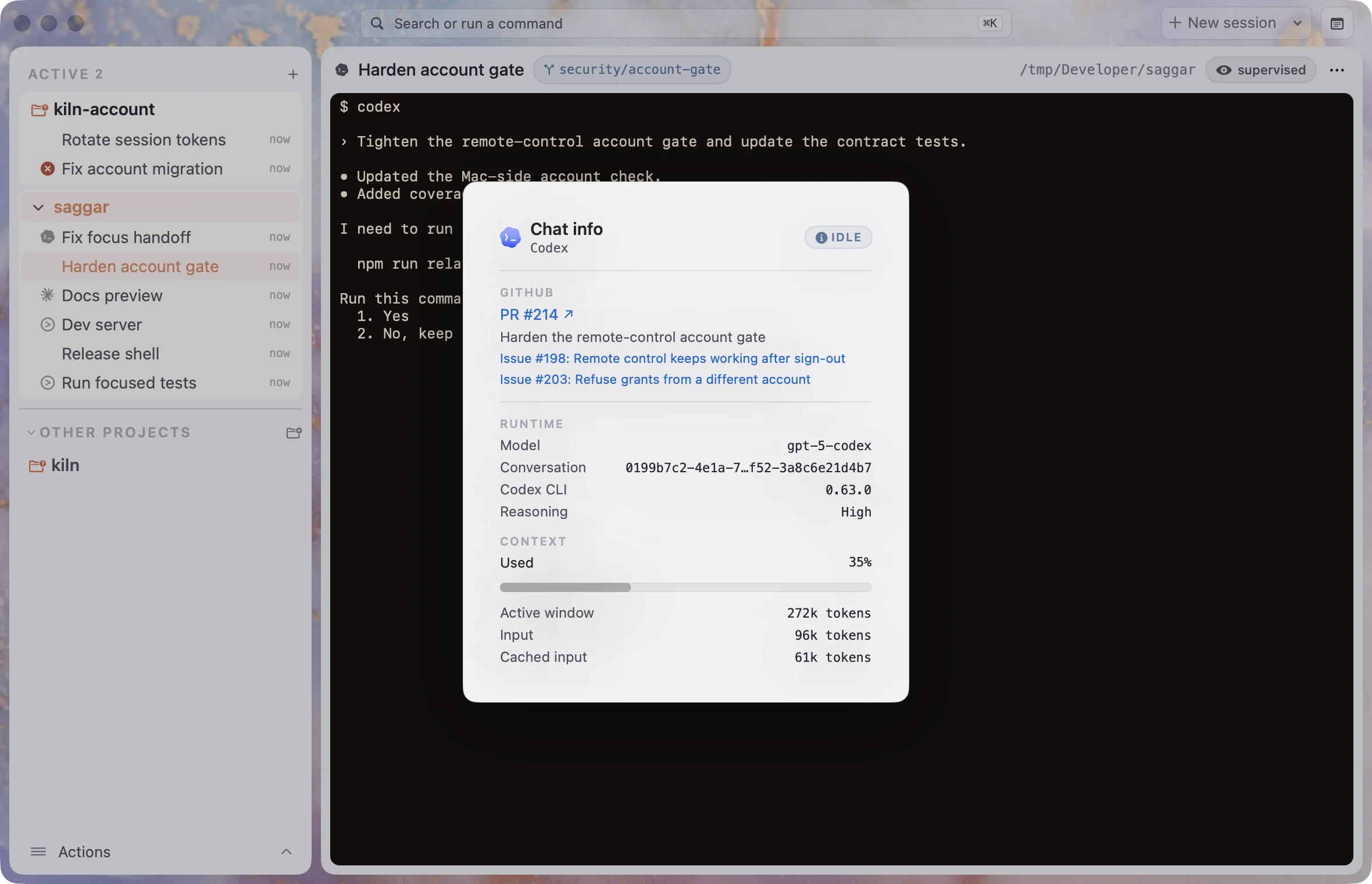Open the three-dot more options menu
Viewport: 1372px width, 884px height.
(x=1337, y=70)
